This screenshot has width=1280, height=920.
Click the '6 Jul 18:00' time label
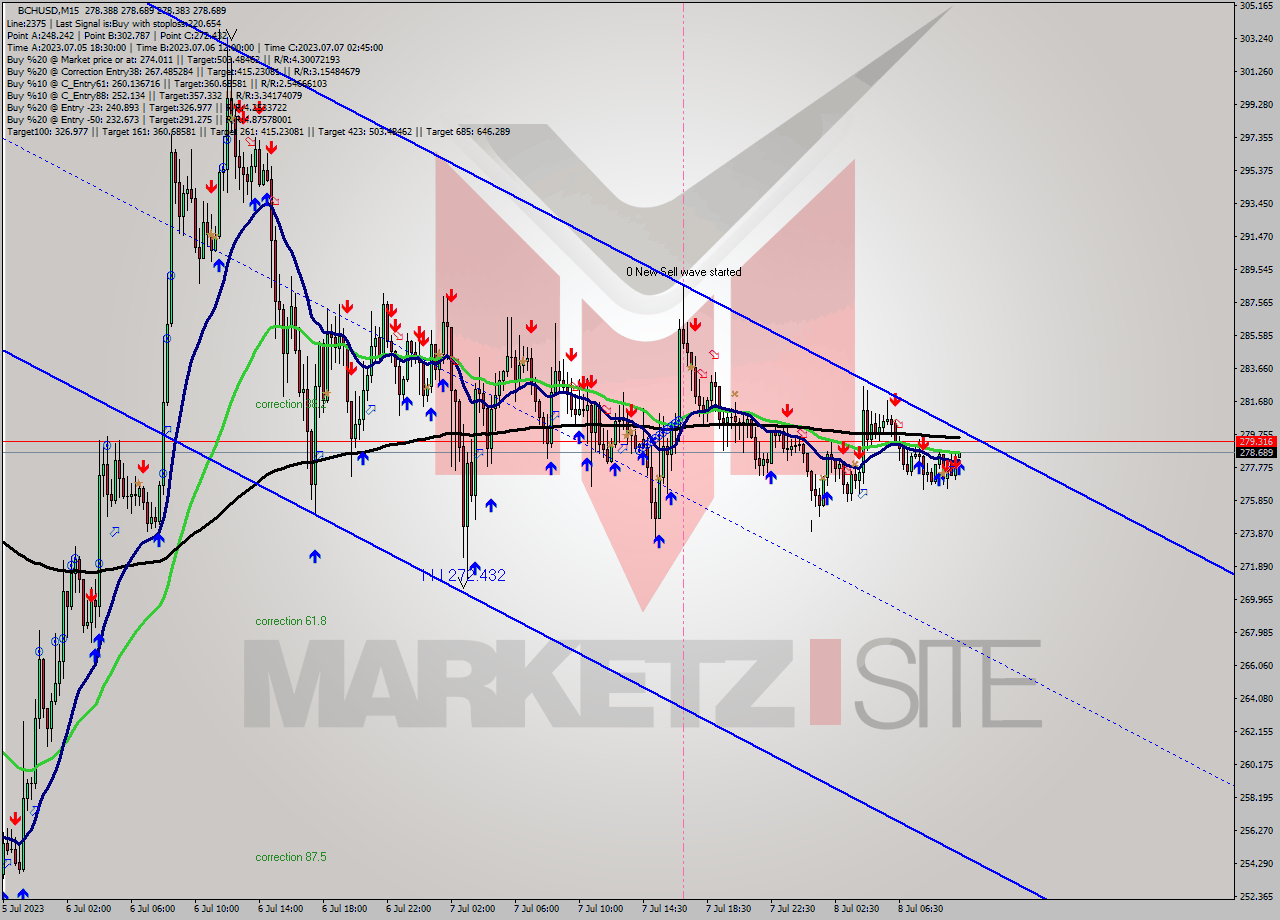click(x=344, y=910)
